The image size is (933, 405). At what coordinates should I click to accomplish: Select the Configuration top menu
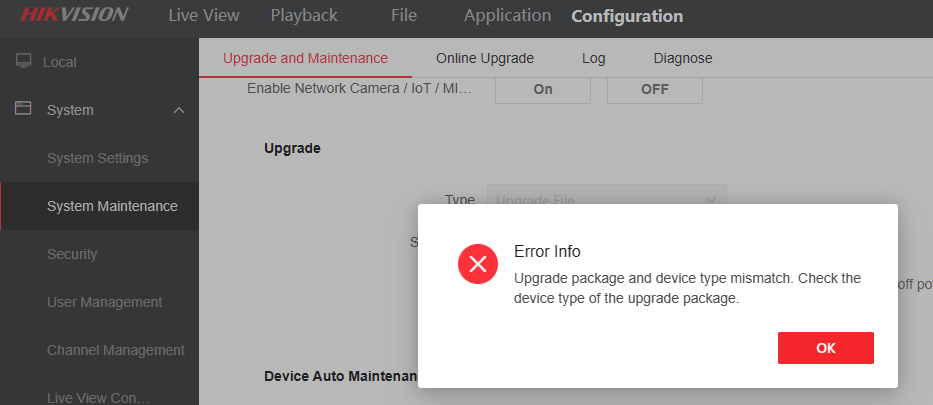pos(627,16)
